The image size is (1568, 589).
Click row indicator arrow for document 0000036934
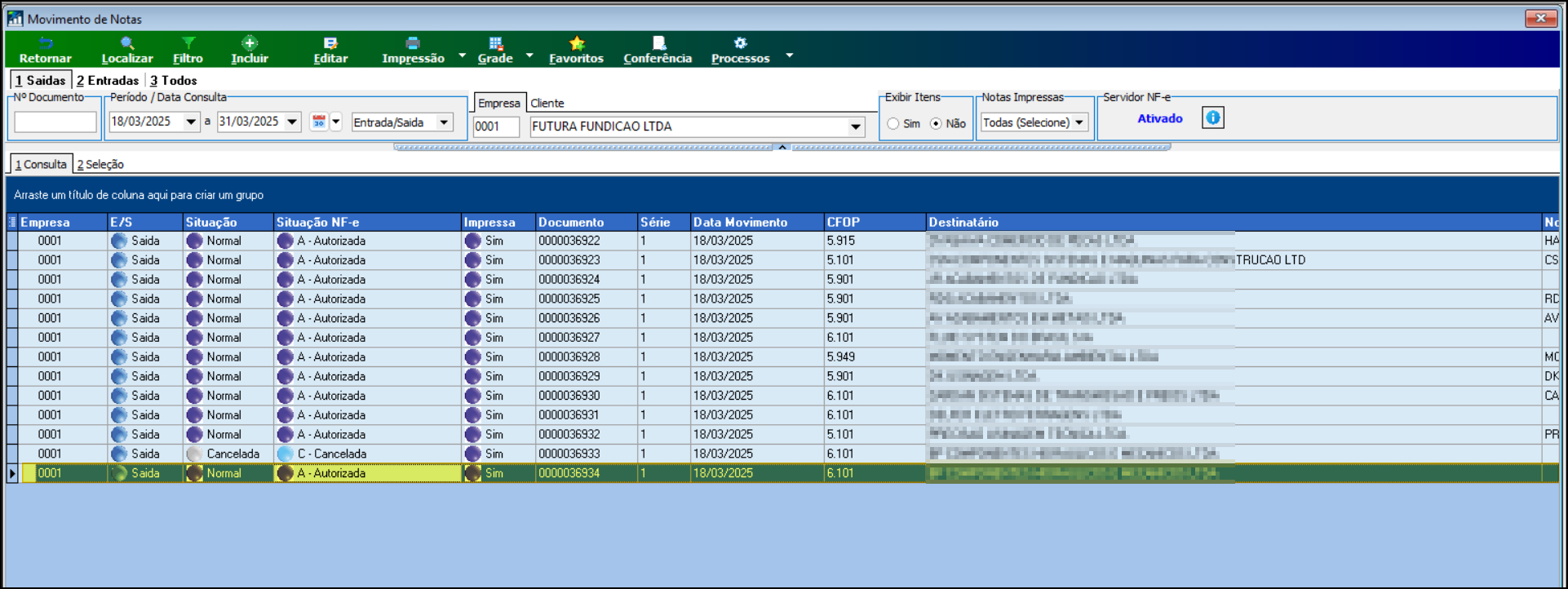(x=12, y=473)
